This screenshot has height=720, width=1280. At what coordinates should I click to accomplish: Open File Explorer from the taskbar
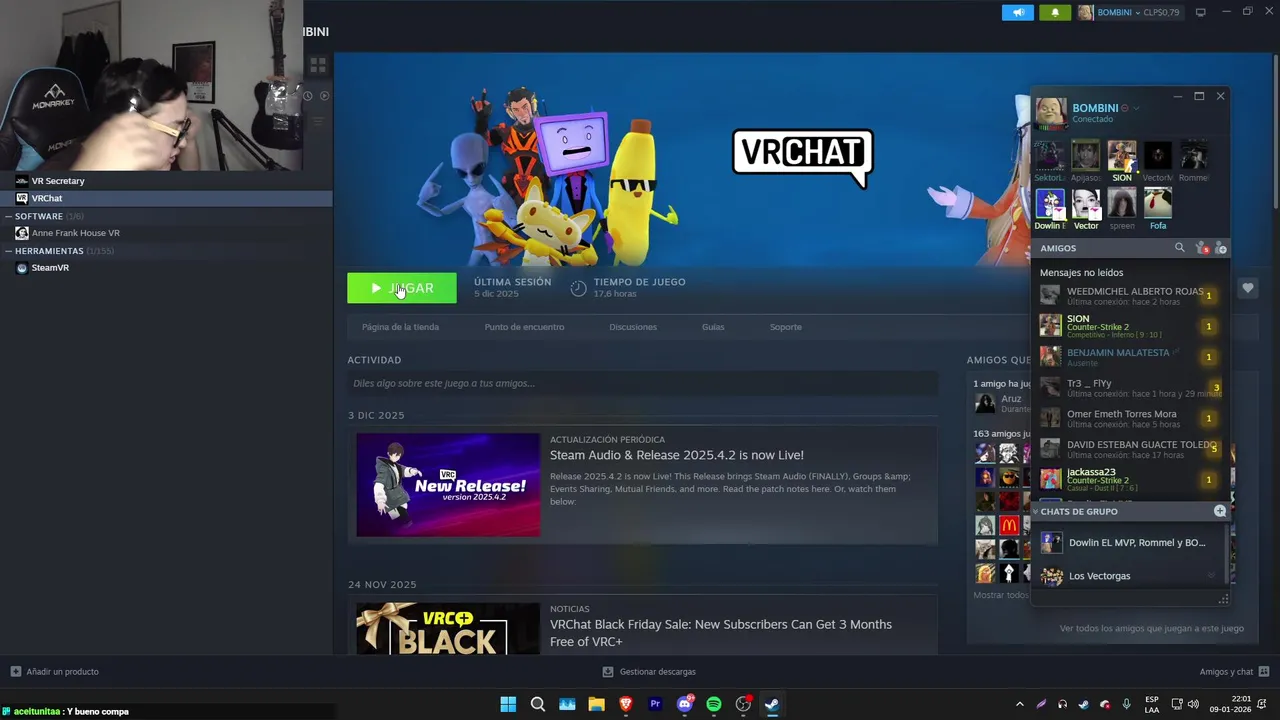pos(596,704)
